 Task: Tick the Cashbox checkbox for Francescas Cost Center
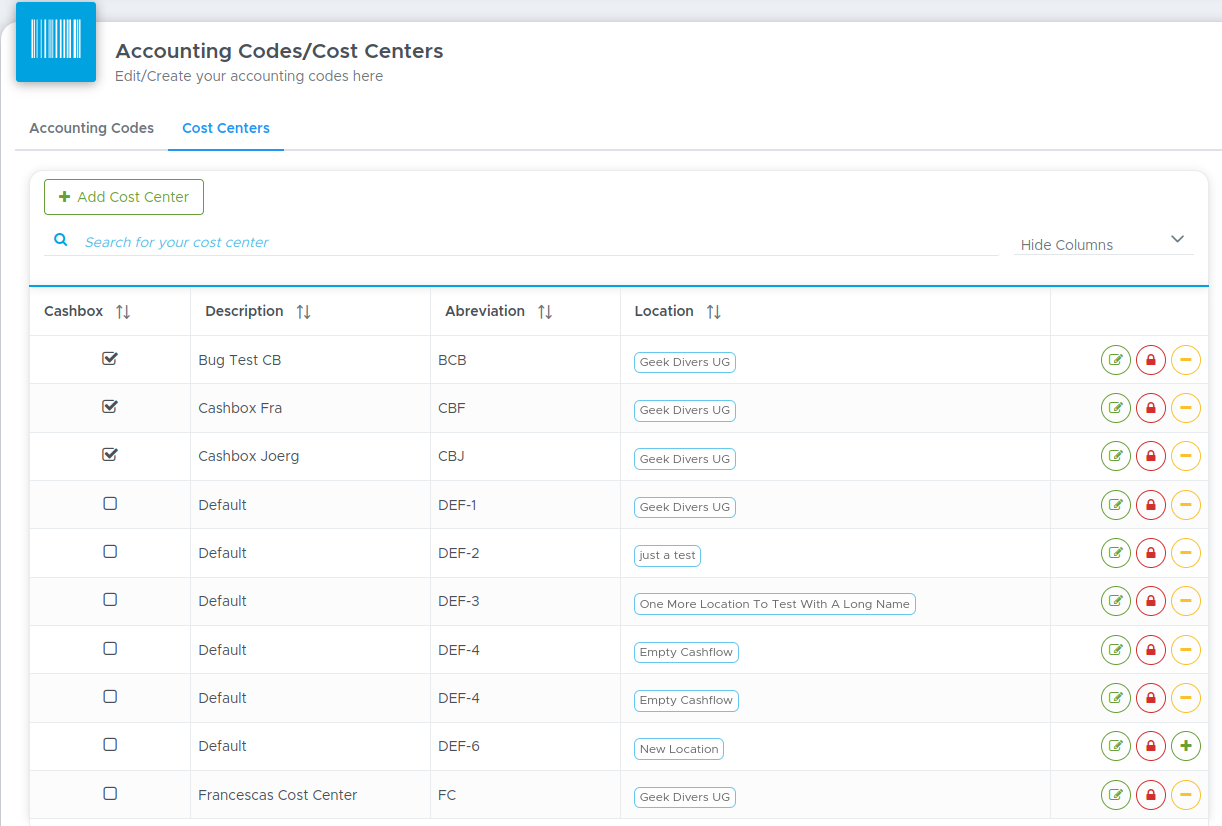110,794
